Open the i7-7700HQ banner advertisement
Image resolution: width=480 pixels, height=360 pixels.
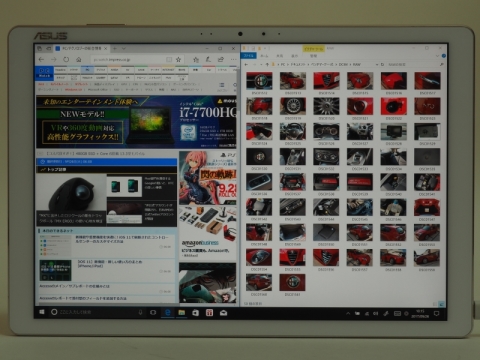pyautogui.click(x=136, y=122)
